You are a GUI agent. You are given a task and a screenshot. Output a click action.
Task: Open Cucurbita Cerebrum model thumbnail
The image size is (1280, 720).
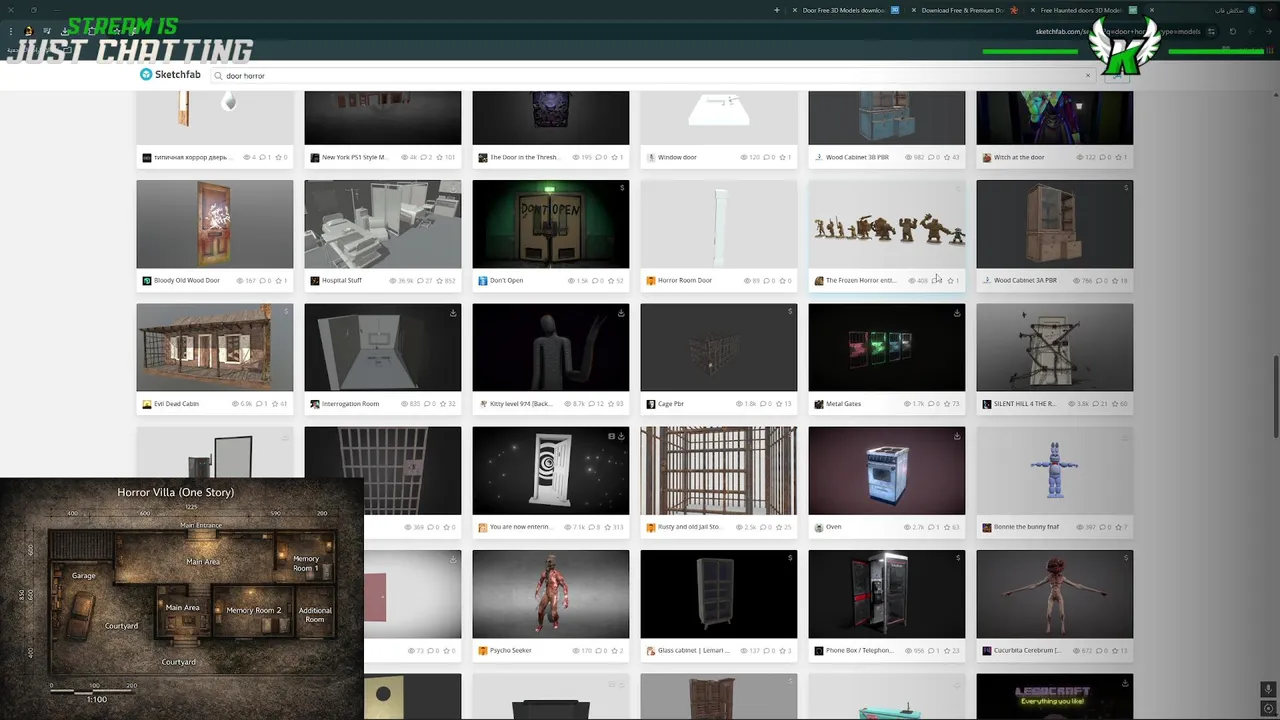[1055, 594]
